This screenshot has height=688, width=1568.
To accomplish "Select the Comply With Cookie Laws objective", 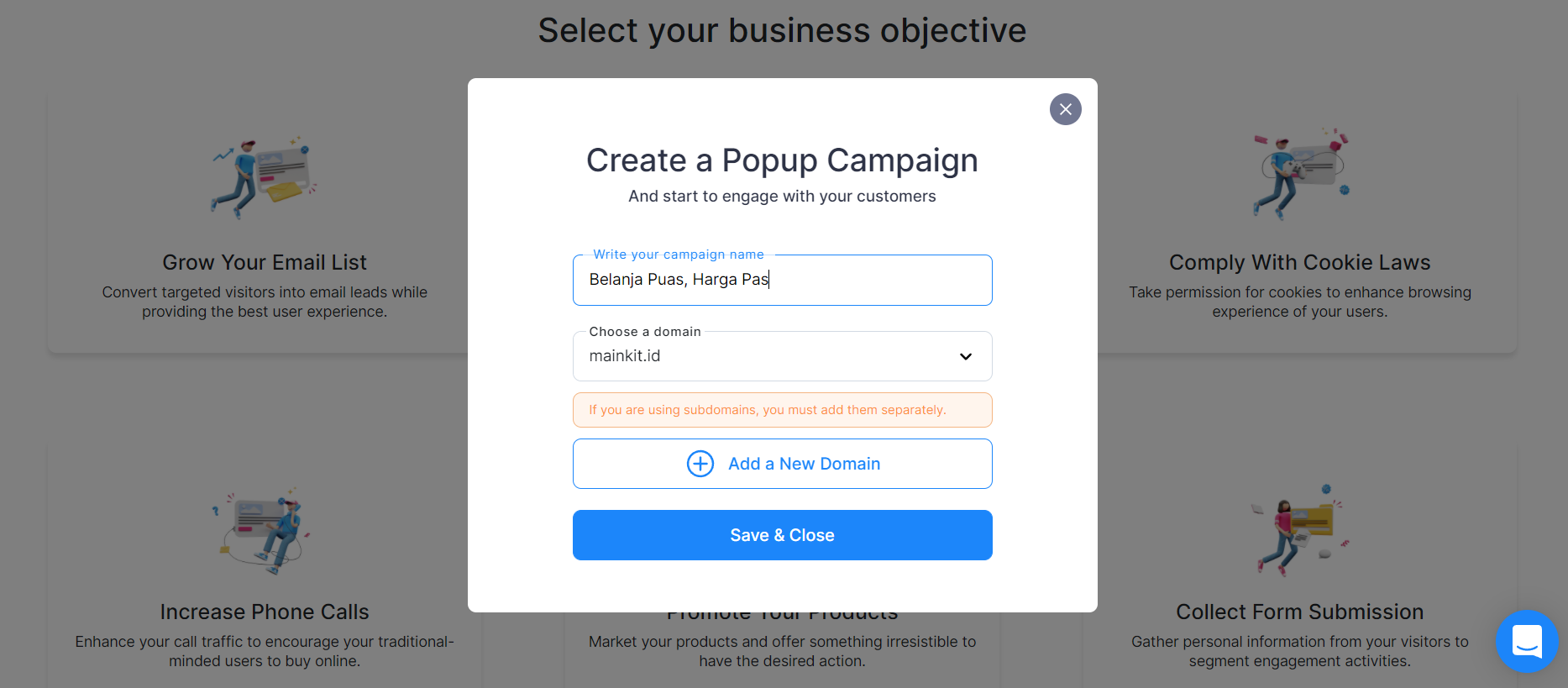I will 1300,262.
